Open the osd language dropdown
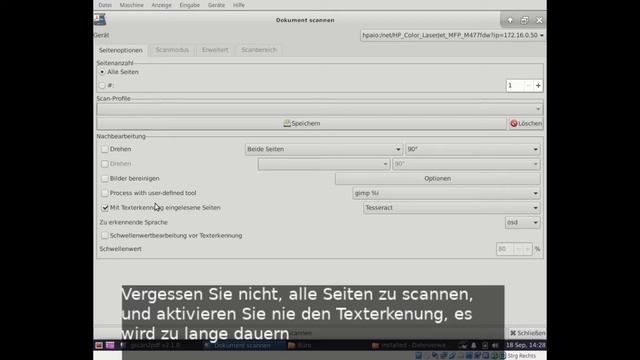 coord(522,222)
